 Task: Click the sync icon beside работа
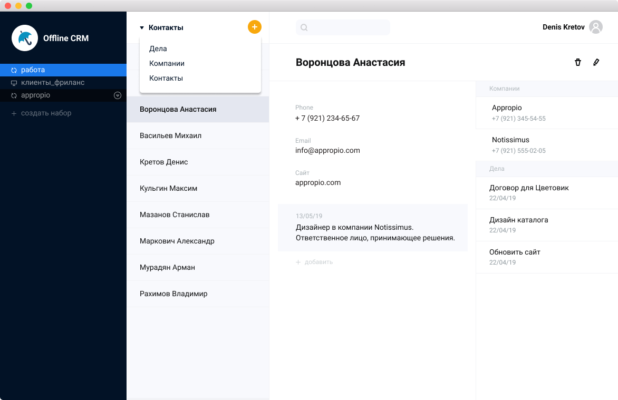pyautogui.click(x=12, y=70)
